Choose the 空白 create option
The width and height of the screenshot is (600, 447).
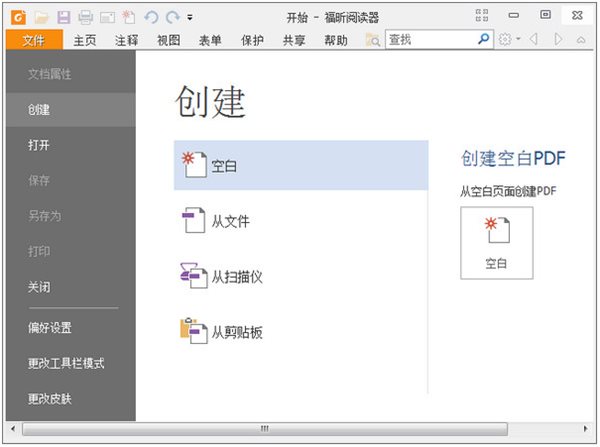click(x=301, y=165)
